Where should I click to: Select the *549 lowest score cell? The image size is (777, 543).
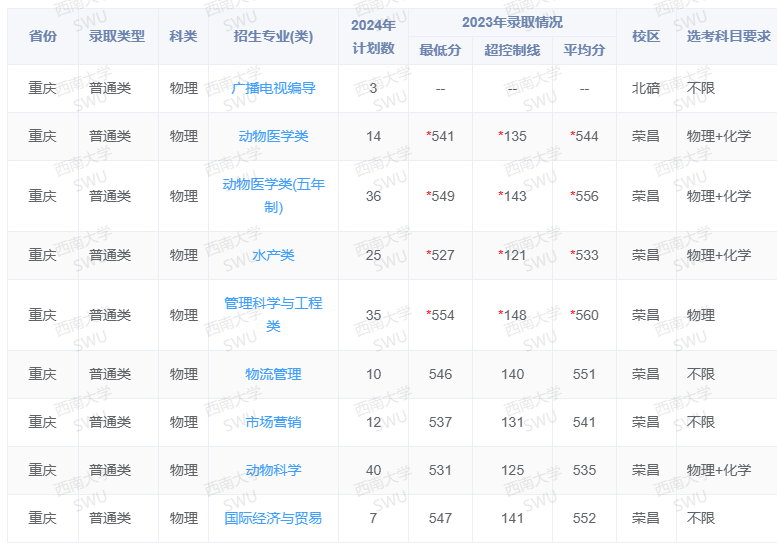(440, 196)
